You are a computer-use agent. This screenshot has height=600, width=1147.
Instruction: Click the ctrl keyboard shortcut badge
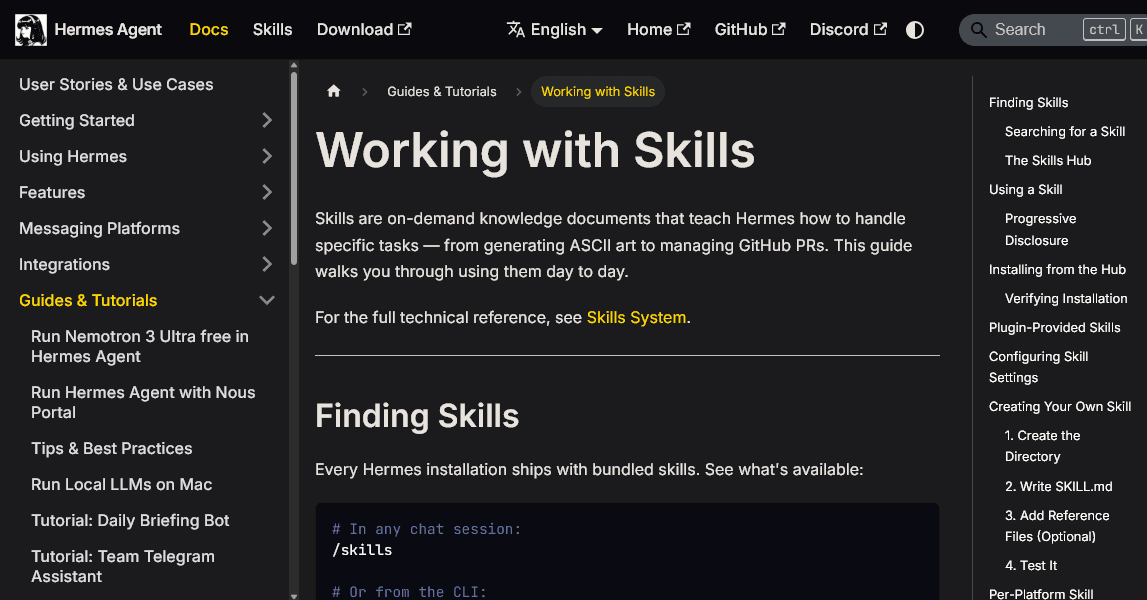pyautogui.click(x=1104, y=30)
